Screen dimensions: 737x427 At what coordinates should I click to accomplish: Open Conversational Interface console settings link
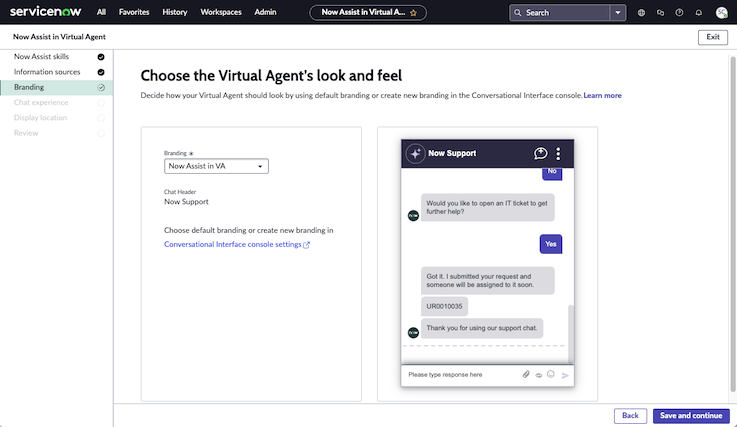coord(233,245)
